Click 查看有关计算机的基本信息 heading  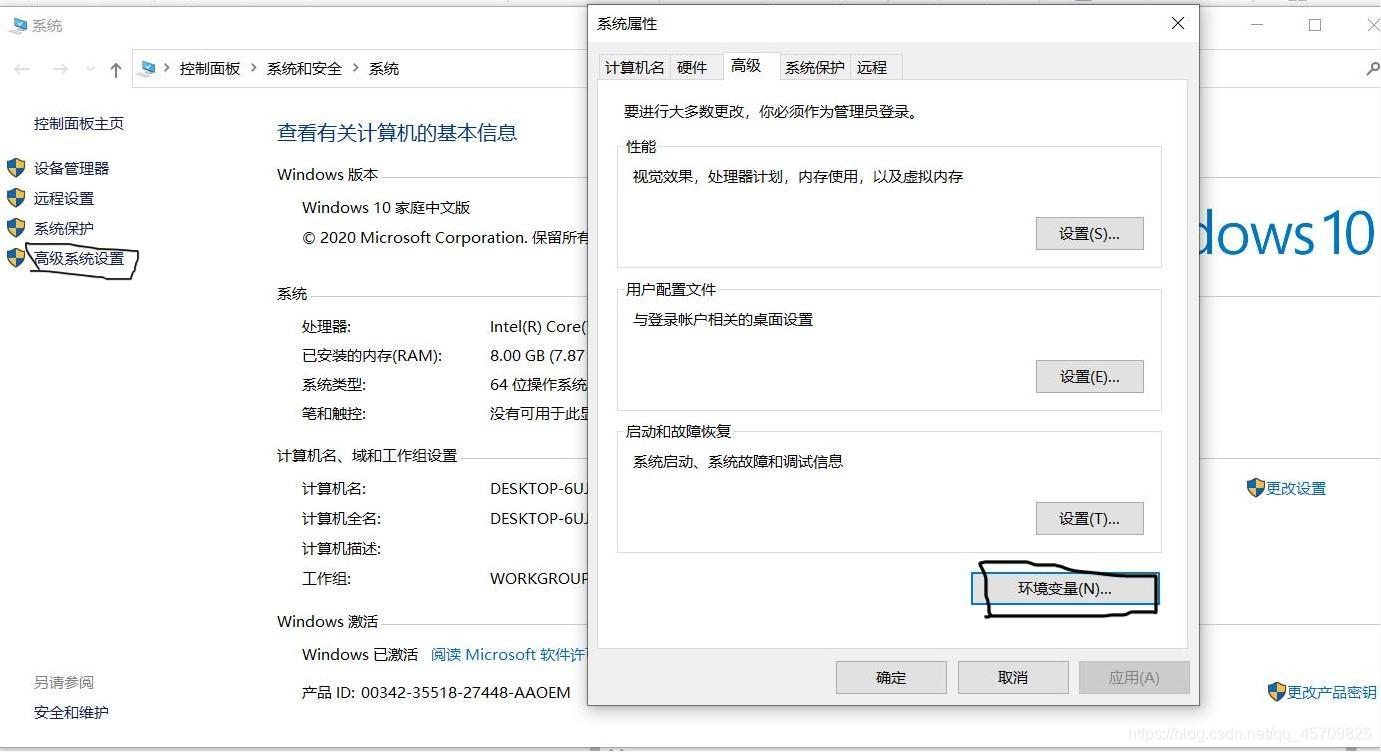tap(397, 133)
